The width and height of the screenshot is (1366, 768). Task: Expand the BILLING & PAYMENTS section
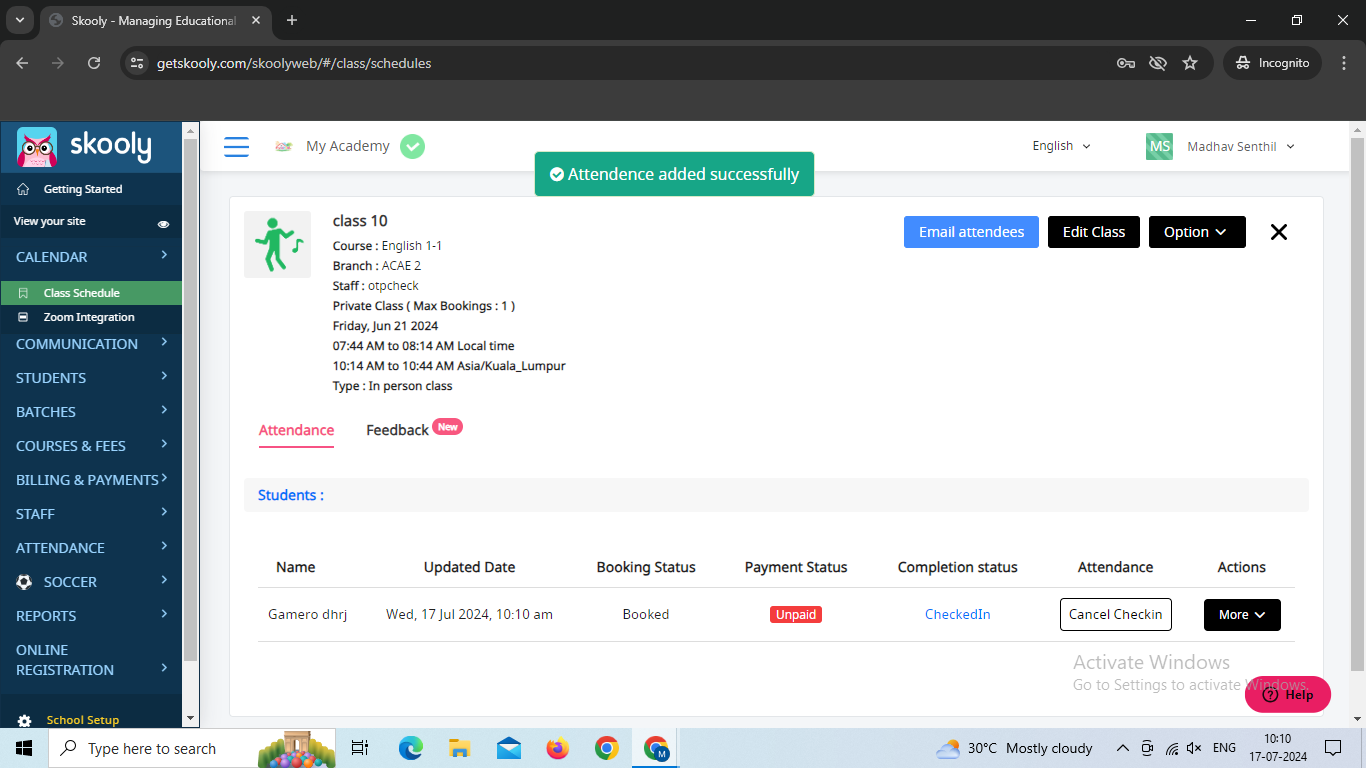91,480
